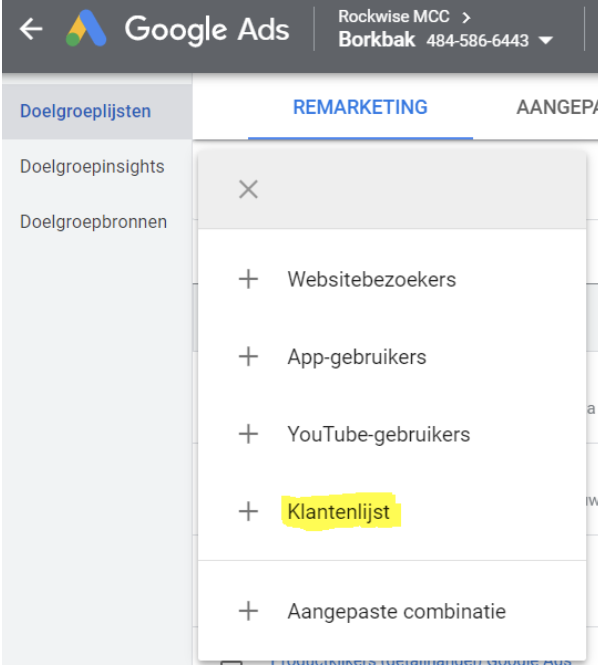The image size is (598, 666).
Task: Click plus icon beside Klantenlijst
Action: [x=248, y=511]
